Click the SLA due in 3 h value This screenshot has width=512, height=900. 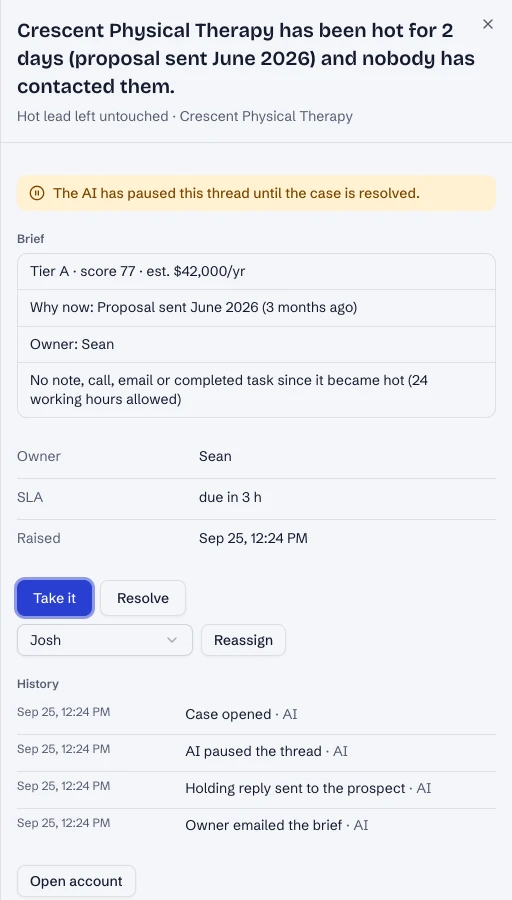click(x=230, y=497)
